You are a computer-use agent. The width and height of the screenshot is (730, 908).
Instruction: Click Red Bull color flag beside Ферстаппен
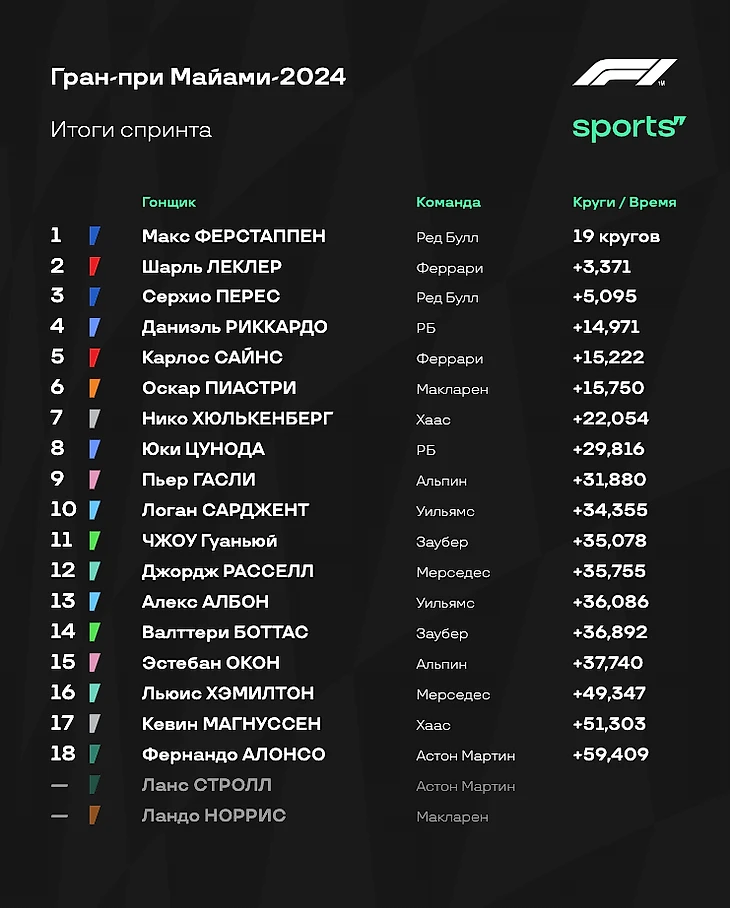pyautogui.click(x=94, y=235)
